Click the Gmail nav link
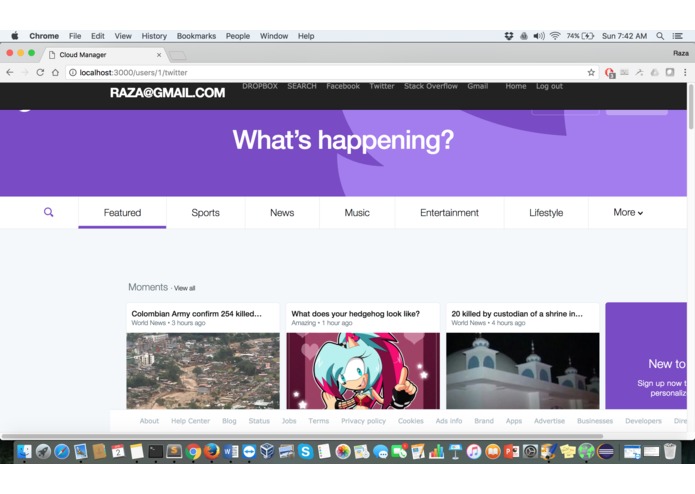This screenshot has height=494, width=695. point(477,86)
